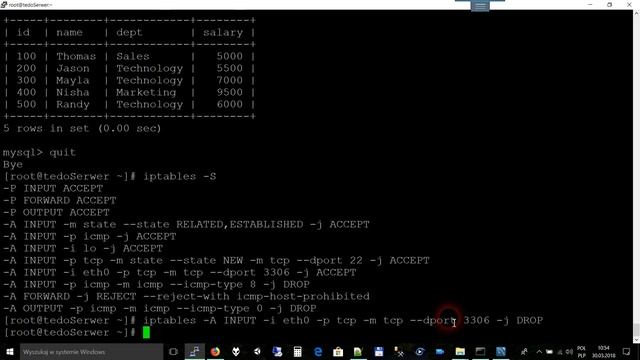Screen dimensions: 640x360
Task: Click 'Randy' in the name column
Action: click(73, 104)
